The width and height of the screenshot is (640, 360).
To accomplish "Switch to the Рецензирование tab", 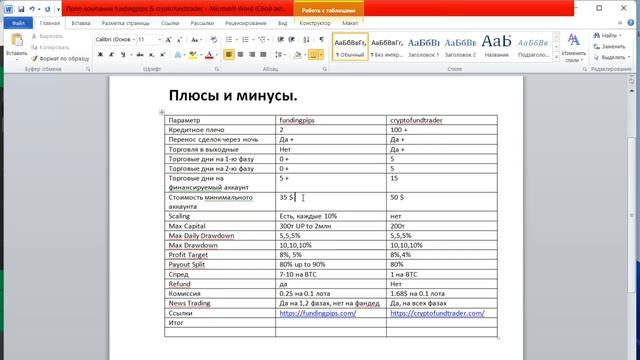I will [x=246, y=23].
